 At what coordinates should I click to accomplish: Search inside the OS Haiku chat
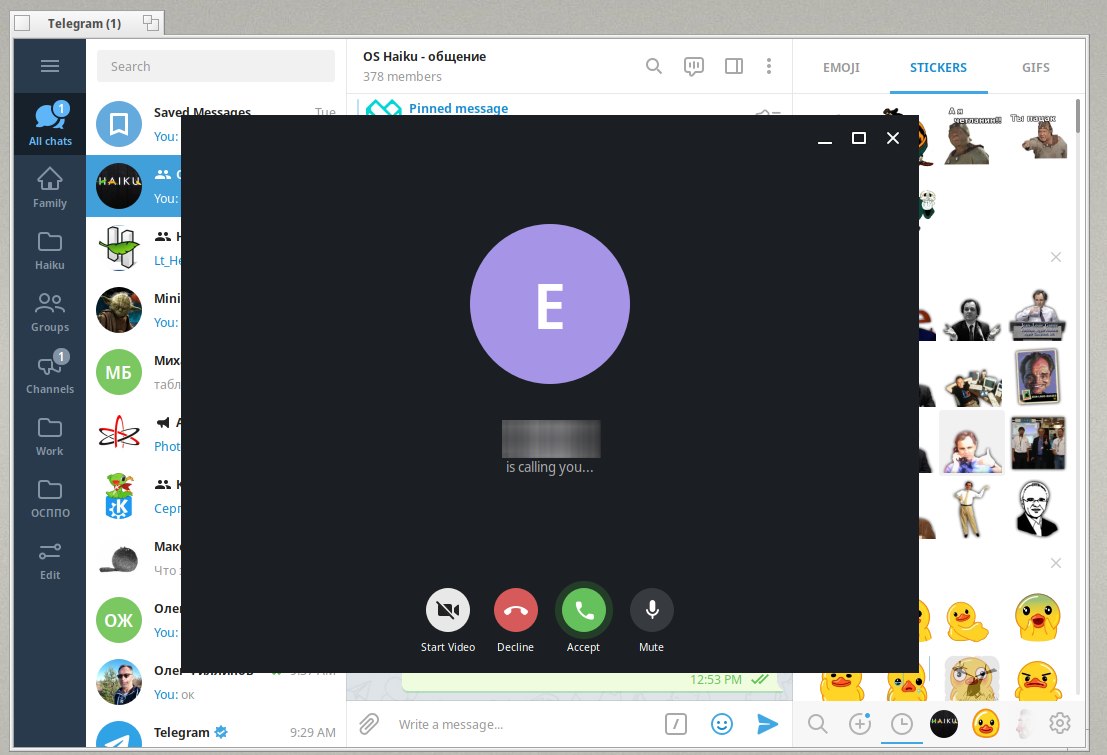coord(654,66)
